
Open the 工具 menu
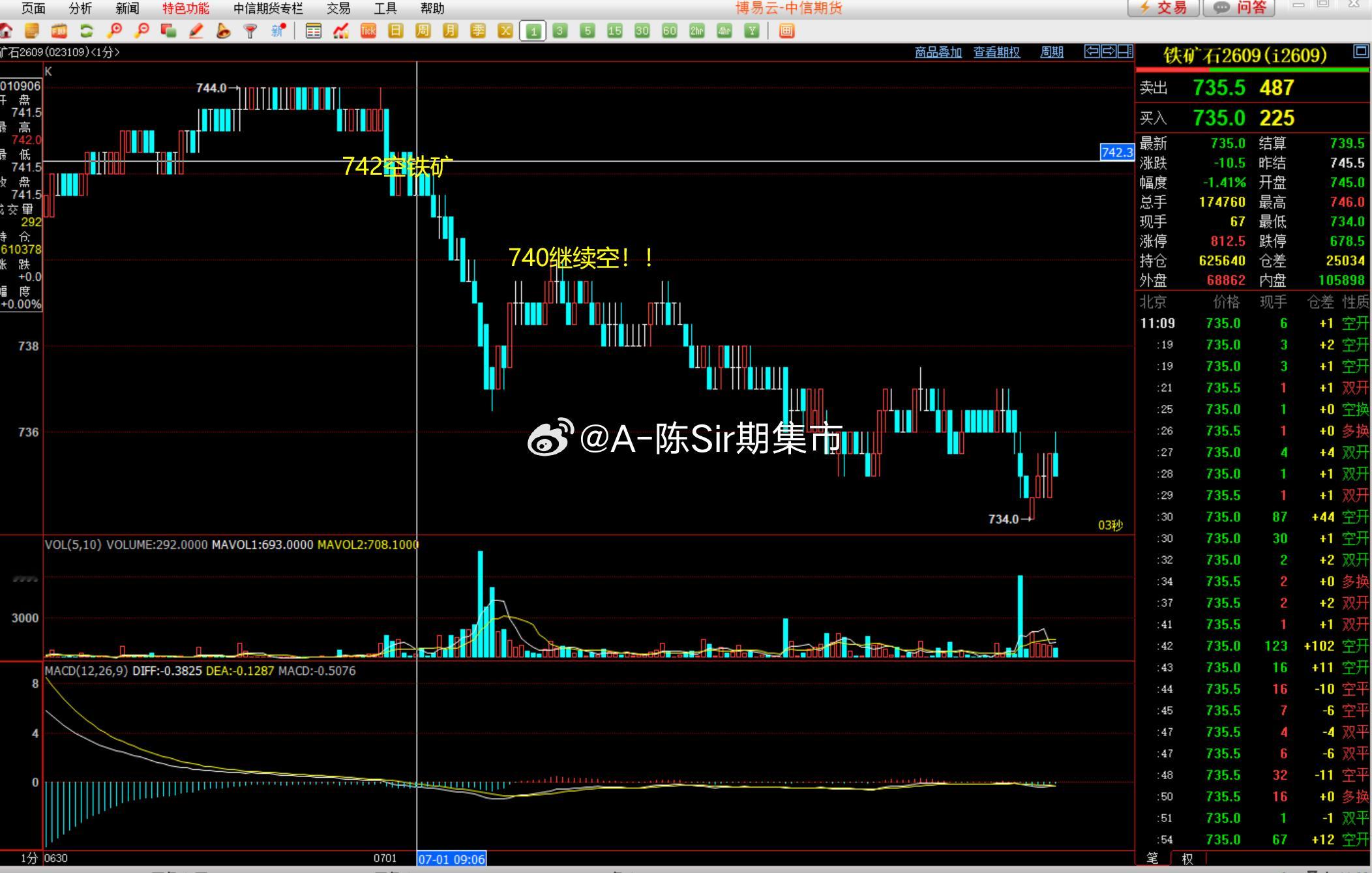coord(385,8)
